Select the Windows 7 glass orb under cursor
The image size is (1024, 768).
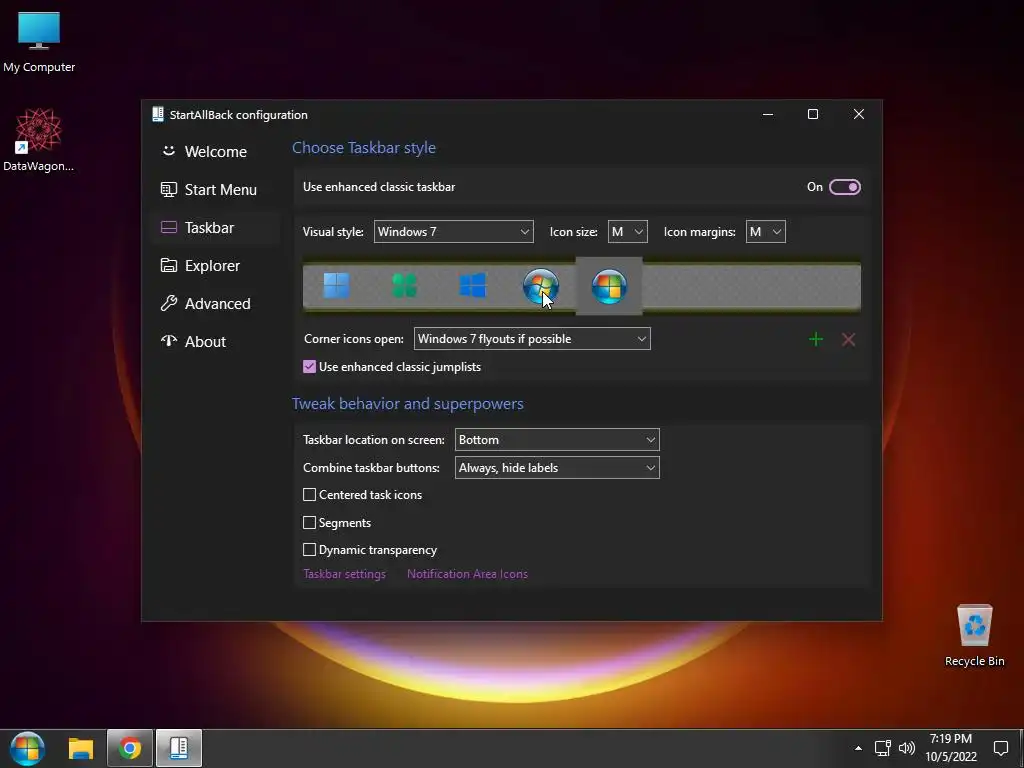click(541, 286)
